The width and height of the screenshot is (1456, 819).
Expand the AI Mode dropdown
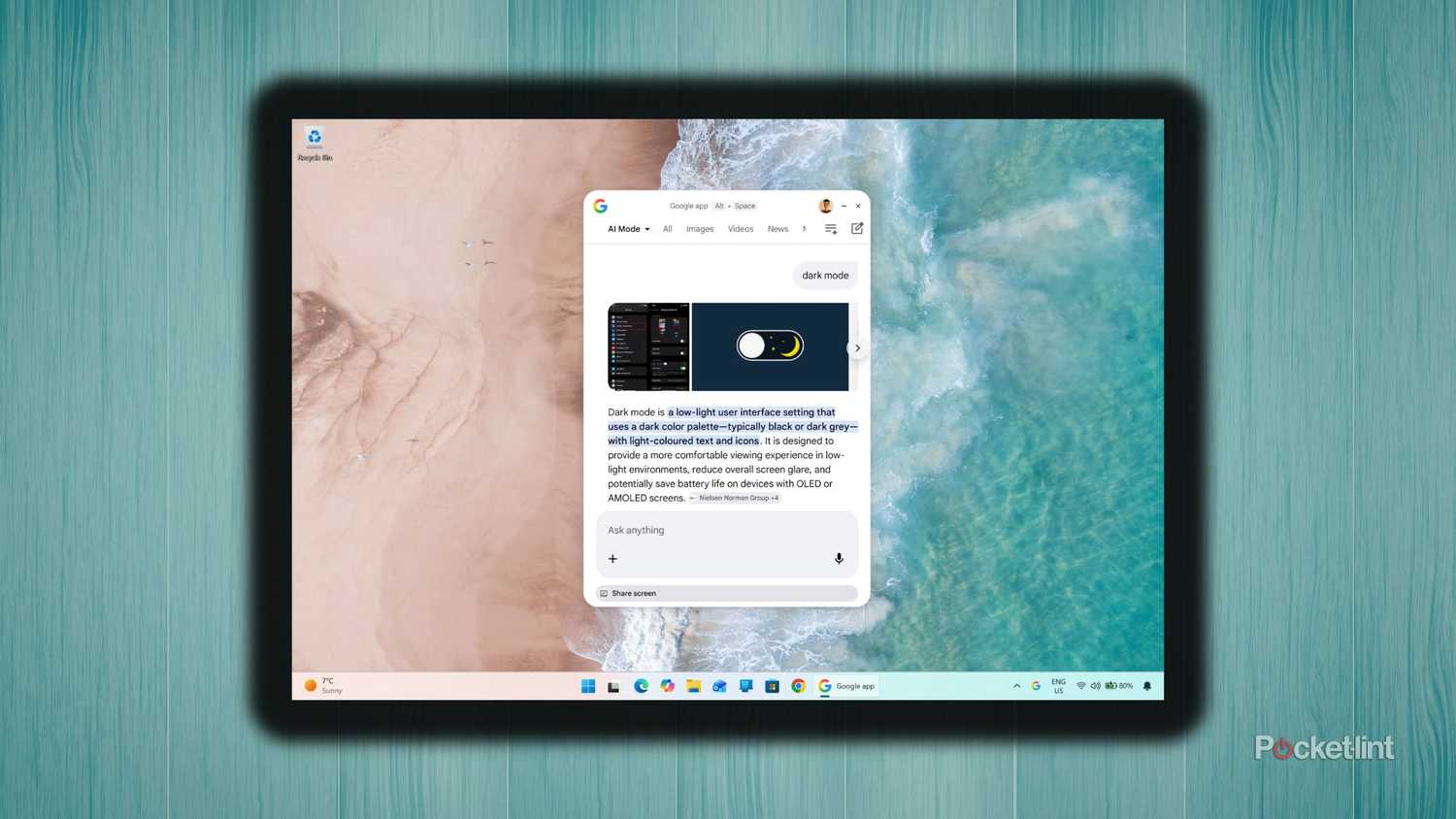point(628,229)
